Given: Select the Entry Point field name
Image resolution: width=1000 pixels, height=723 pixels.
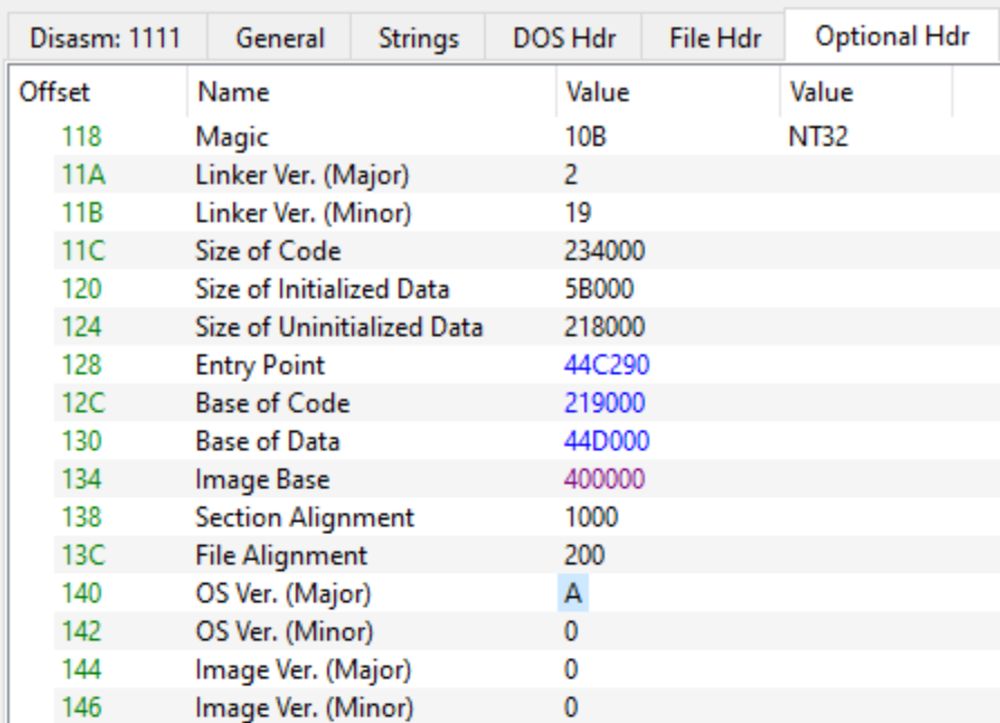Looking at the screenshot, I should click(260, 366).
